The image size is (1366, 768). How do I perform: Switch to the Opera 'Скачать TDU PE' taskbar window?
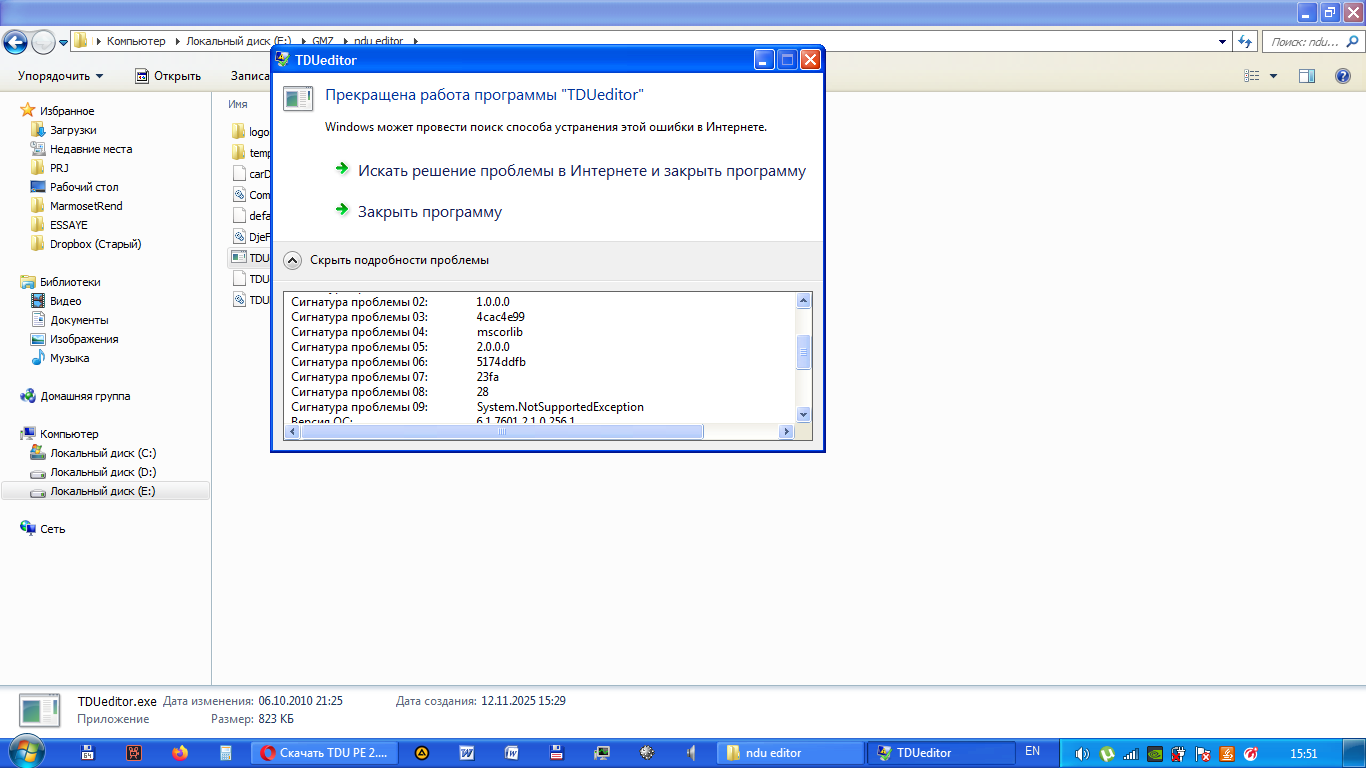click(x=324, y=753)
